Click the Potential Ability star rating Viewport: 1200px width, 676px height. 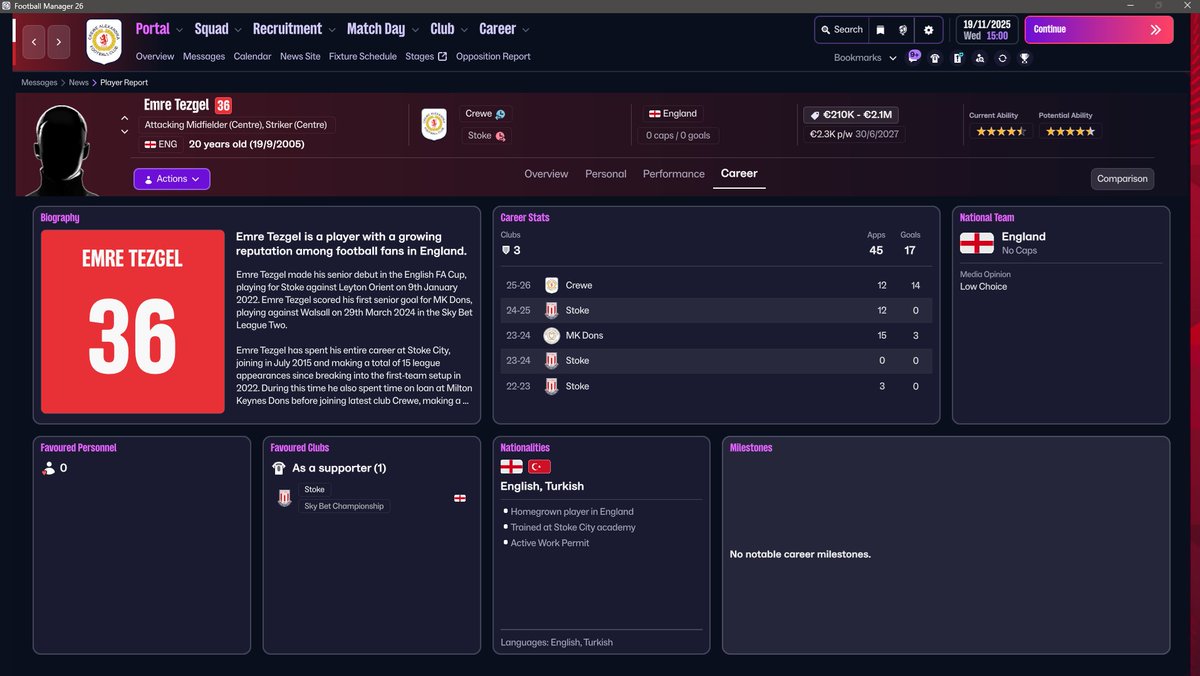[x=1070, y=131]
